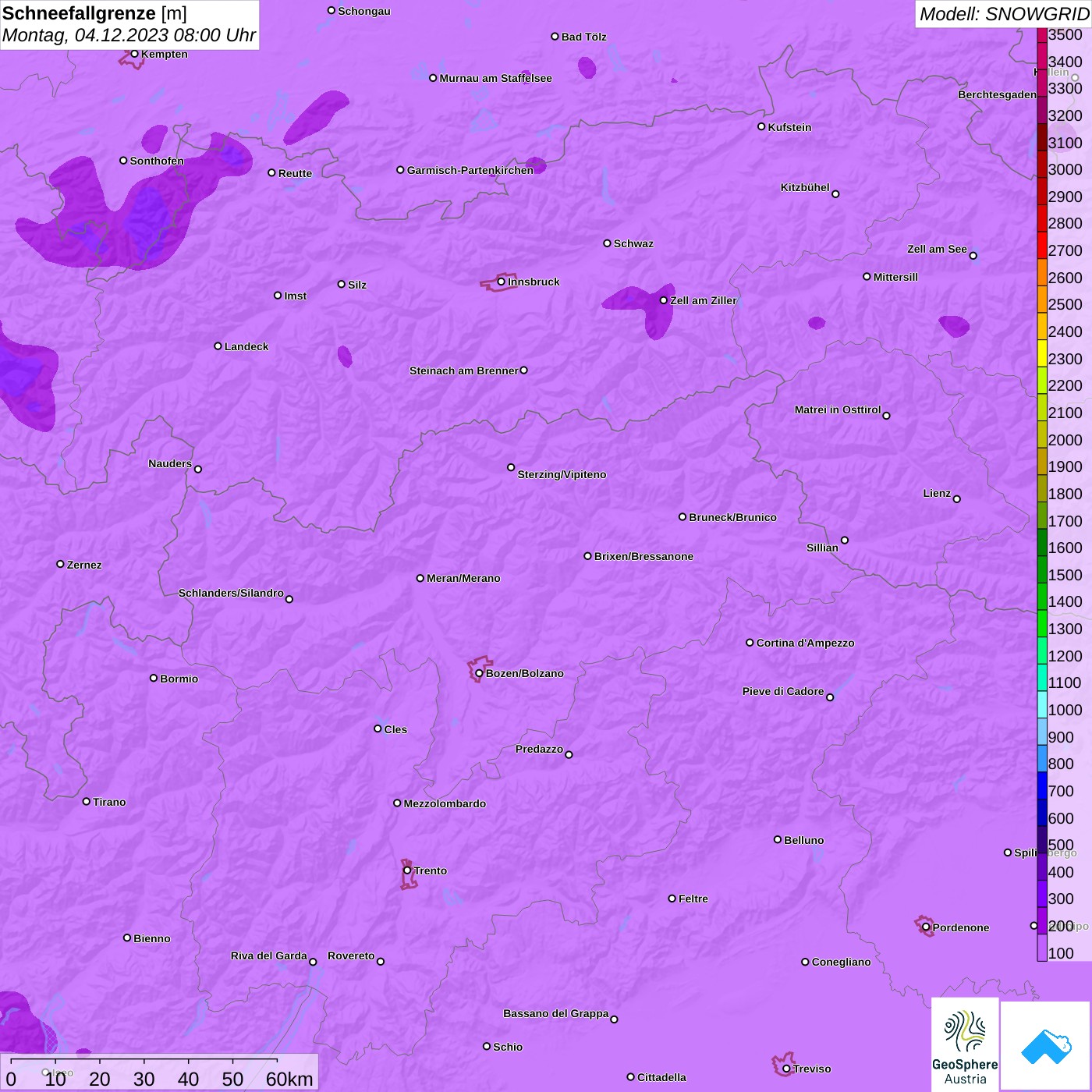Click the 'Sterzing/Vipiteno' label

562,474
